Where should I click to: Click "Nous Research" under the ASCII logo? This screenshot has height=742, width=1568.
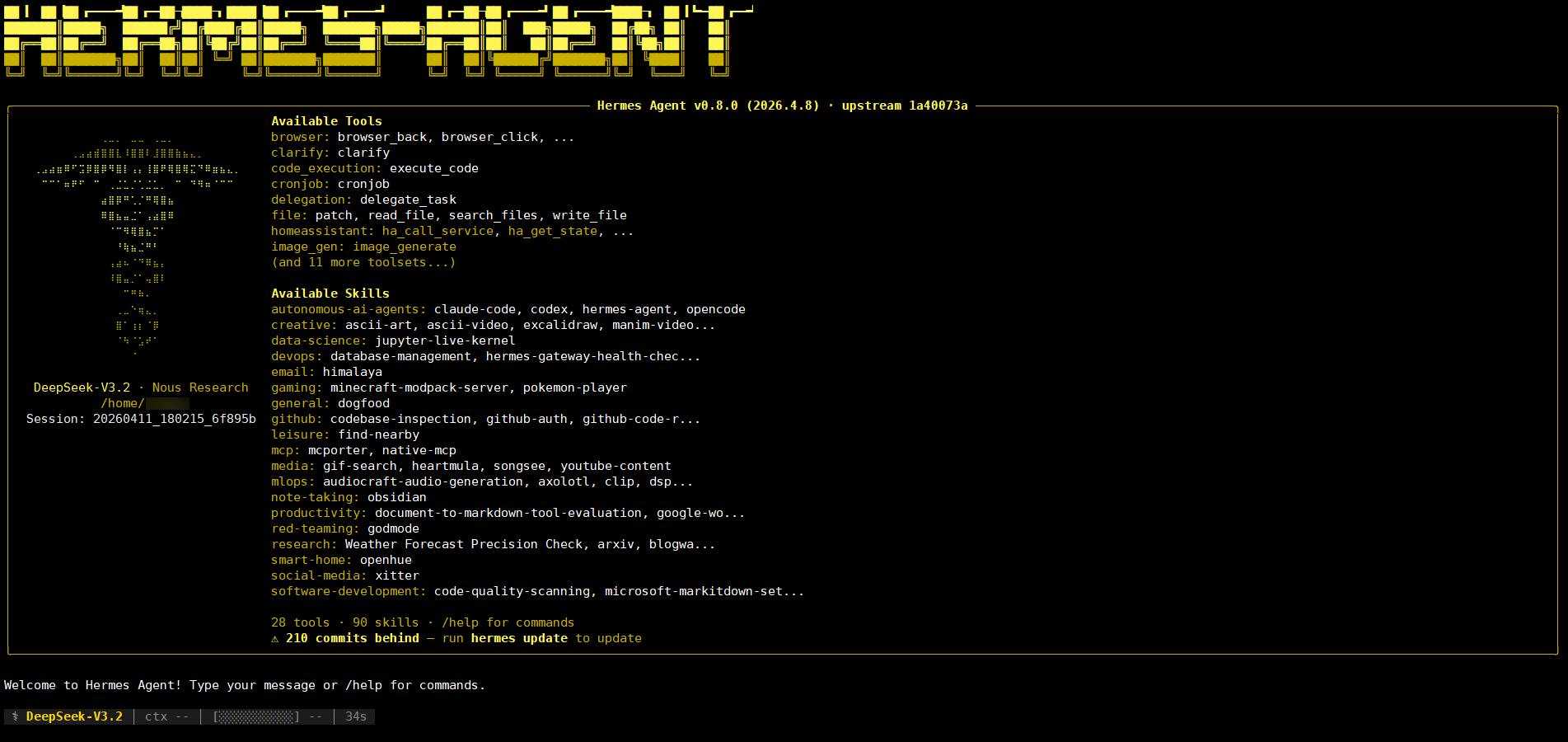200,387
